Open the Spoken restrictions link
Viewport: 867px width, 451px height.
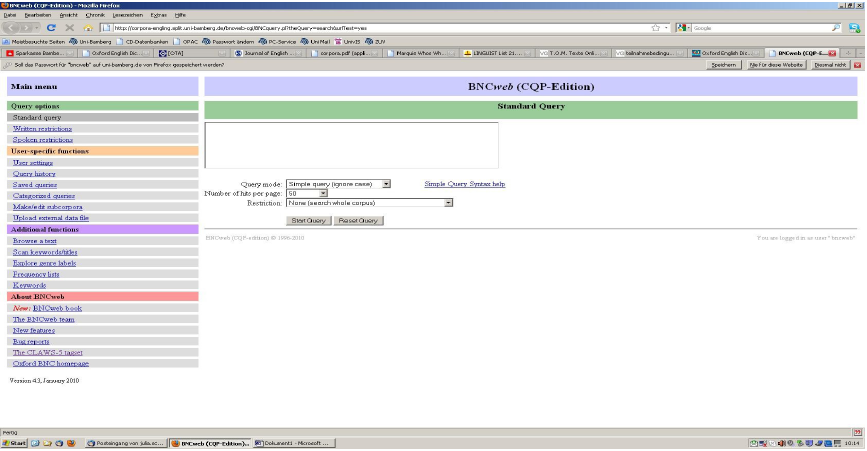43,140
